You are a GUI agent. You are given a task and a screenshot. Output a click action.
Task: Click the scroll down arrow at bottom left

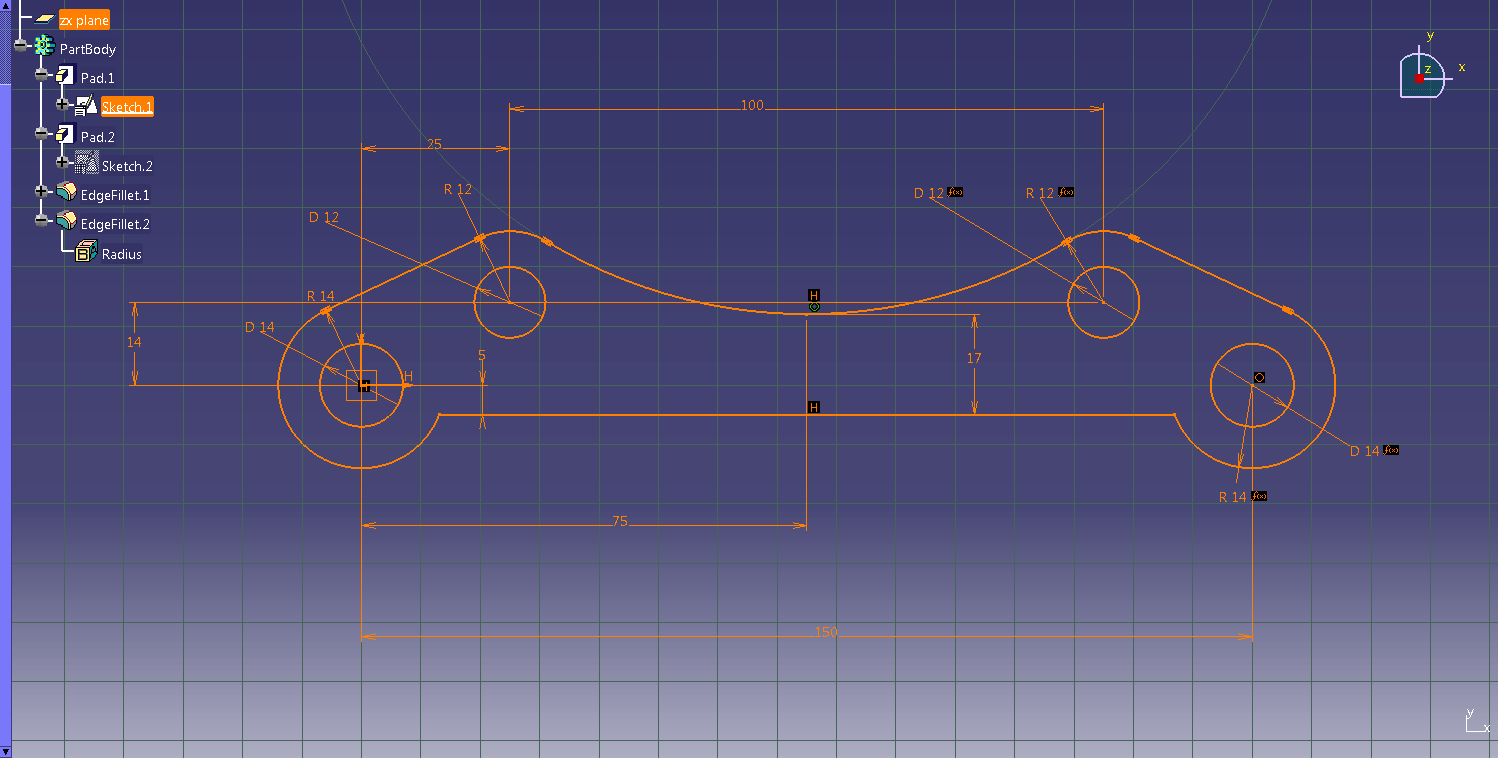pyautogui.click(x=5, y=751)
